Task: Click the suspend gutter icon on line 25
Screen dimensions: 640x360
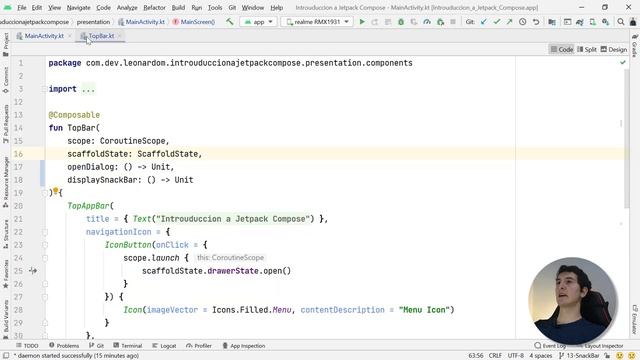Action: [33, 270]
